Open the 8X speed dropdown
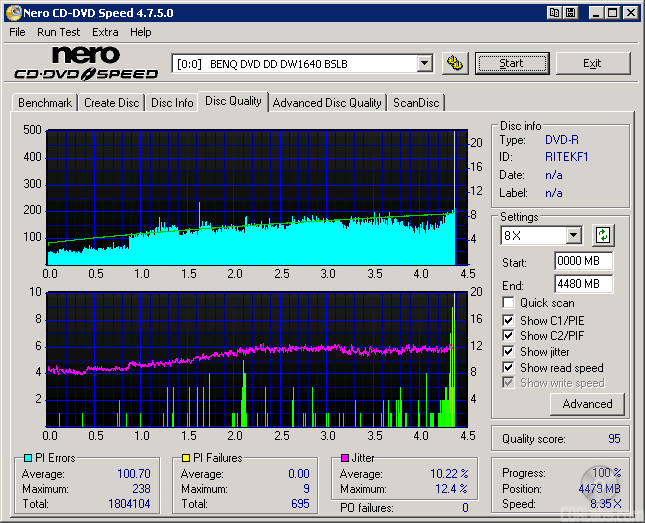645x523 pixels. click(x=573, y=236)
